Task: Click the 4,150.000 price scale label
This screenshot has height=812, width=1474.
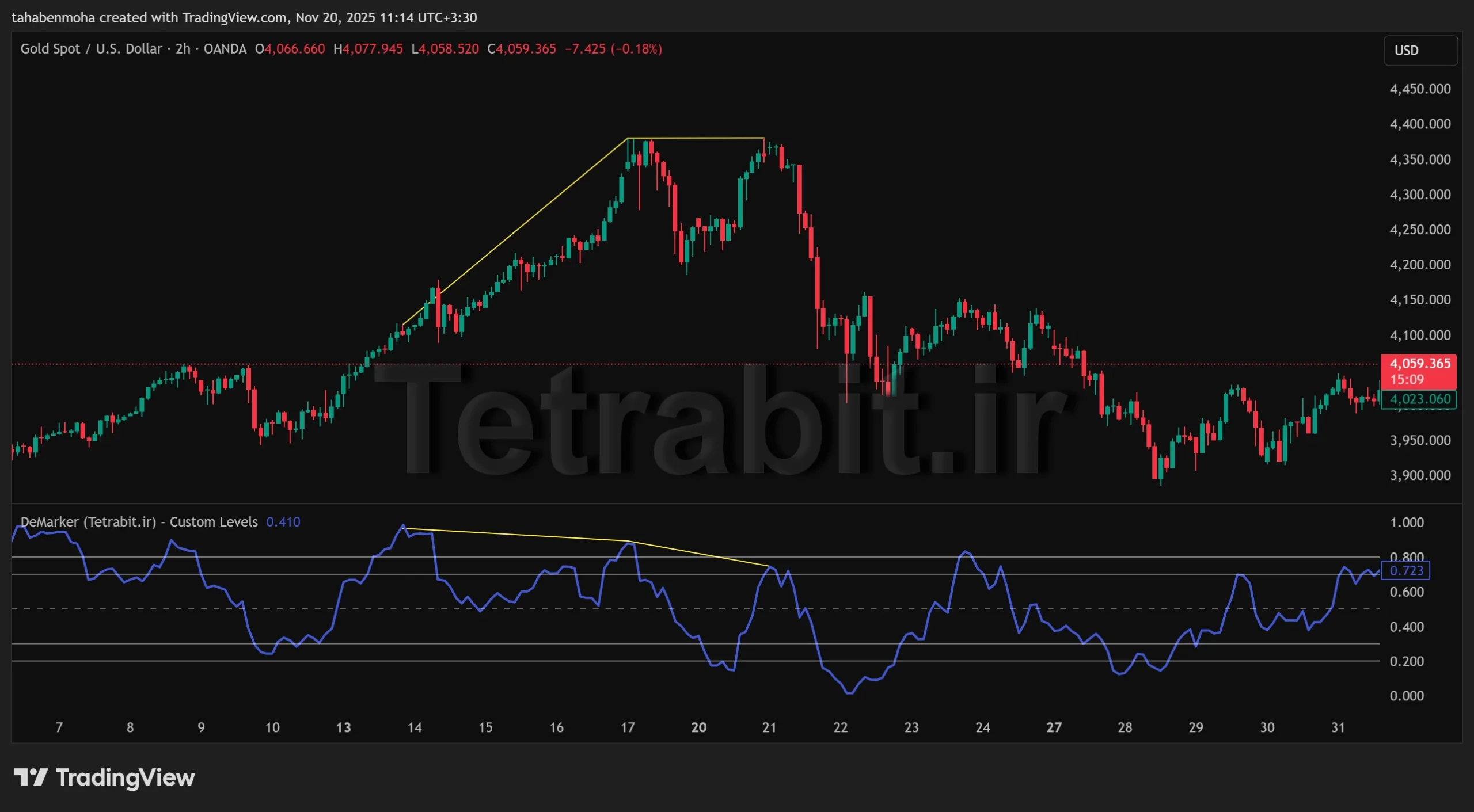Action: 1420,300
